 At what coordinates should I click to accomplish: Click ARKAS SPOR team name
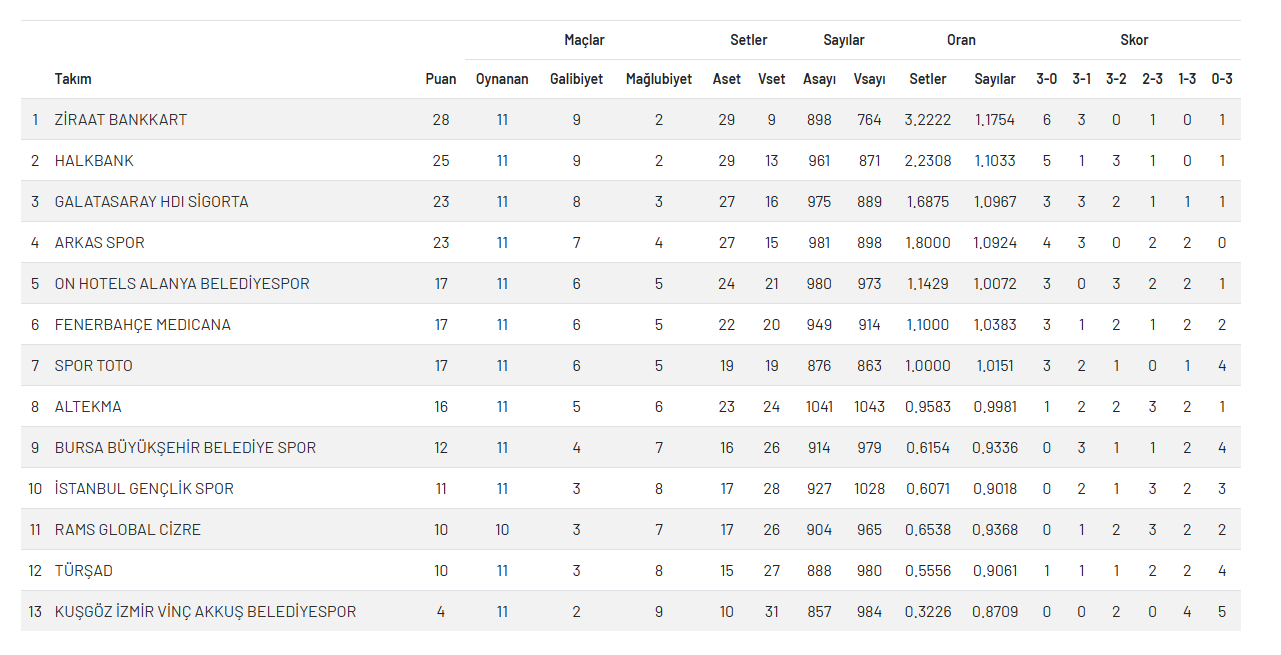point(100,243)
